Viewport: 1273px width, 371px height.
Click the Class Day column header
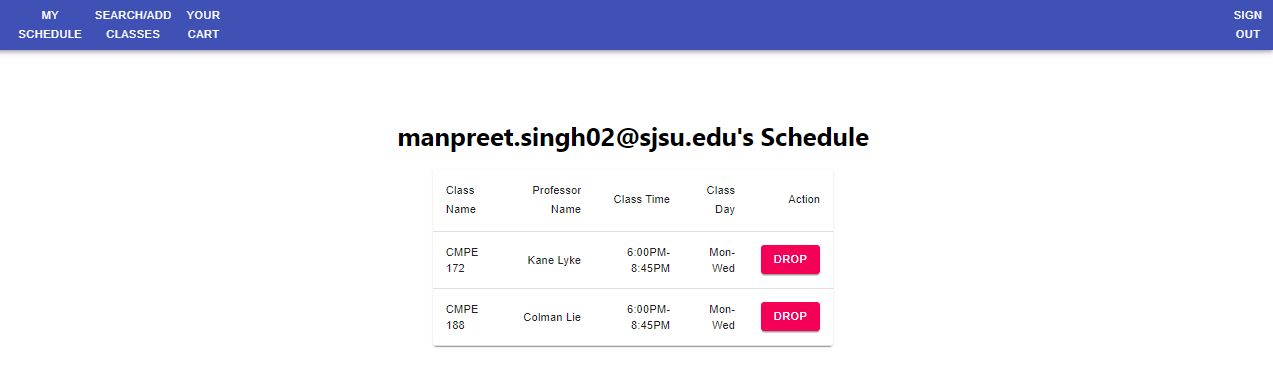720,200
